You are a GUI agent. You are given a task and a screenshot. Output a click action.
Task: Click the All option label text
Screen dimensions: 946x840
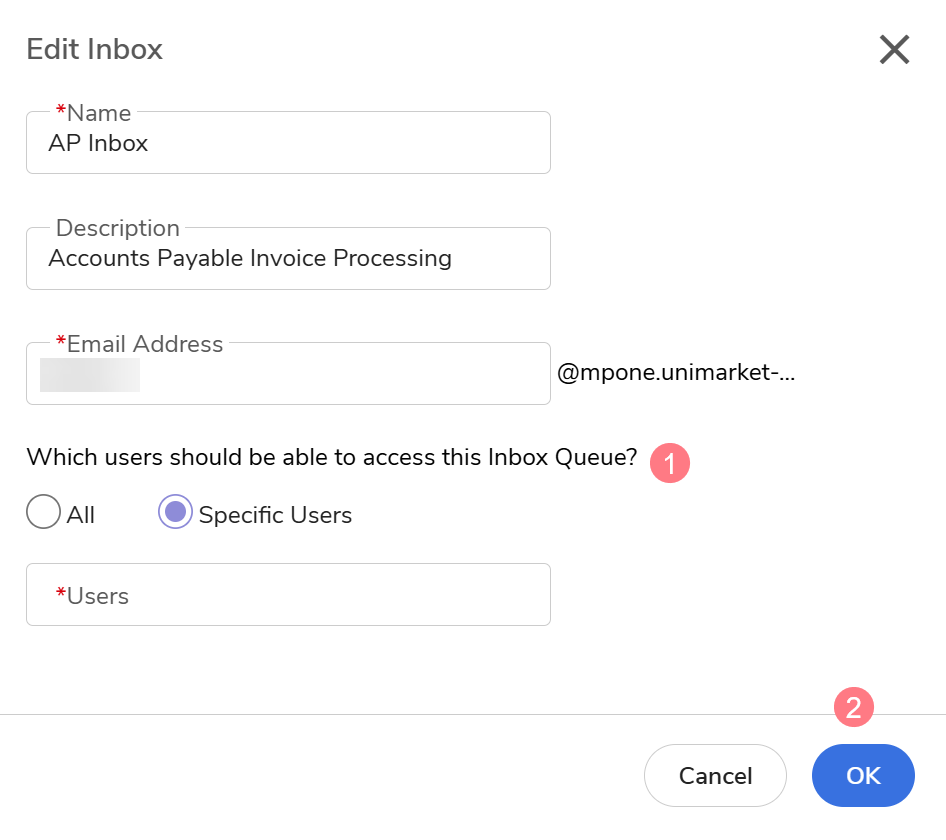pos(81,515)
